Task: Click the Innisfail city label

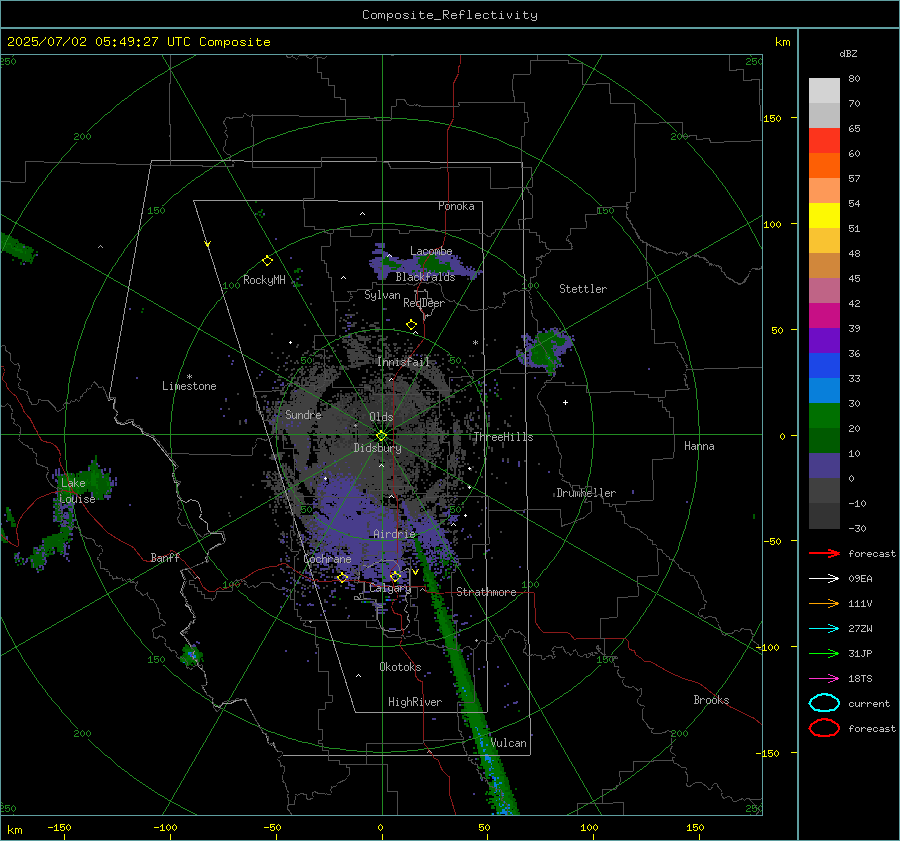Action: [404, 362]
